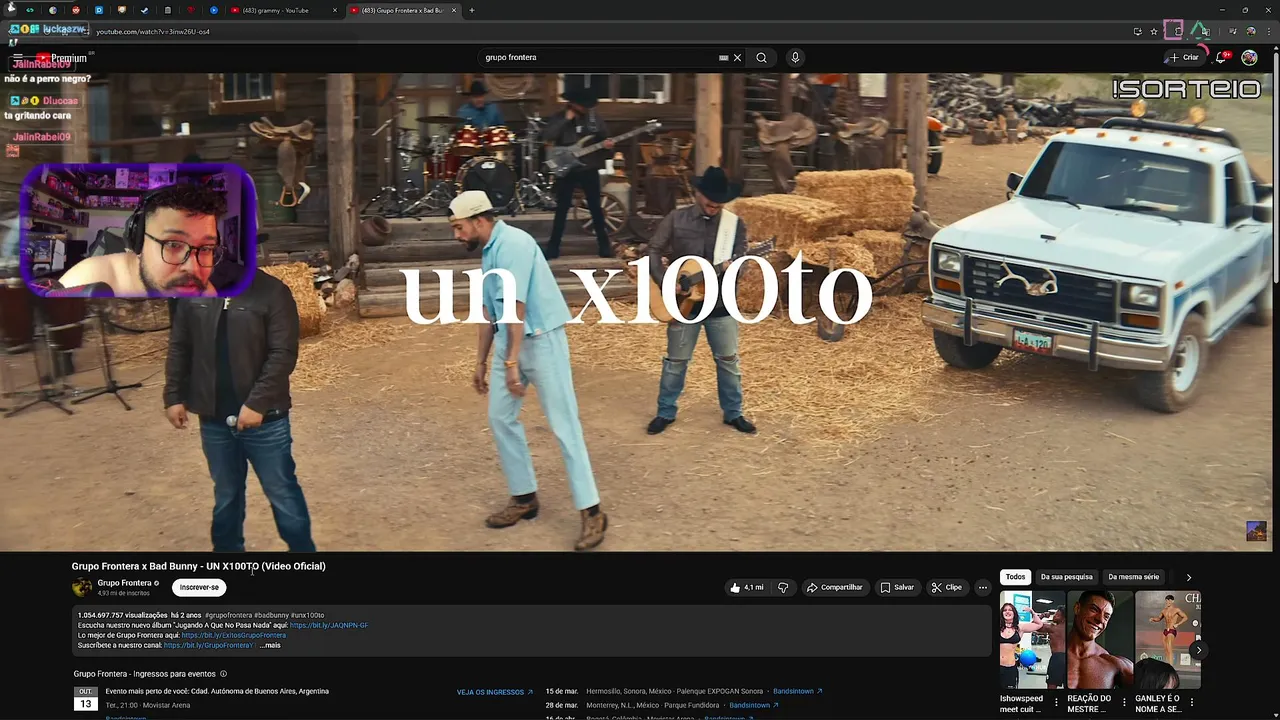Open the bit.ly/ExitosGrupoFrontera link
Viewport: 1280px width, 720px height.
tap(234, 635)
